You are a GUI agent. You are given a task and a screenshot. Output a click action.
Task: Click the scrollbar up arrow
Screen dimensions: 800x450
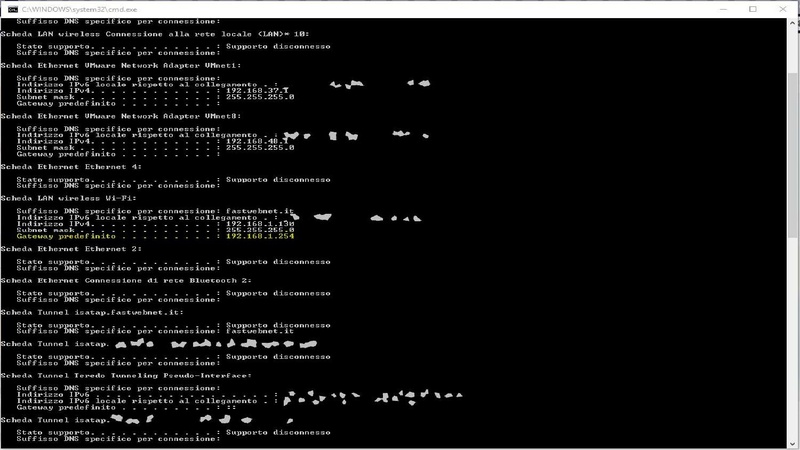(x=793, y=23)
